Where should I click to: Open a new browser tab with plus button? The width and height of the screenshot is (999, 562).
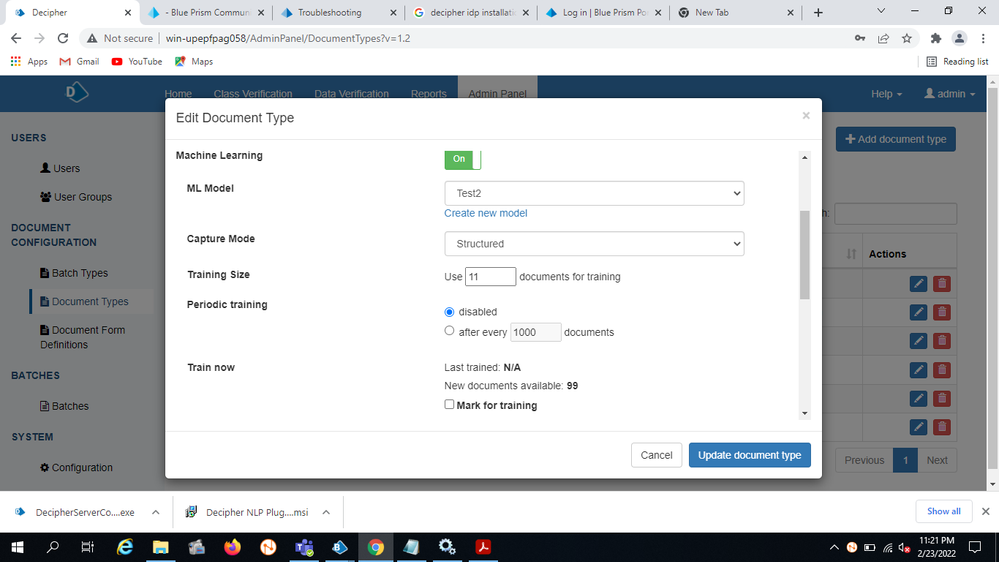pyautogui.click(x=818, y=13)
